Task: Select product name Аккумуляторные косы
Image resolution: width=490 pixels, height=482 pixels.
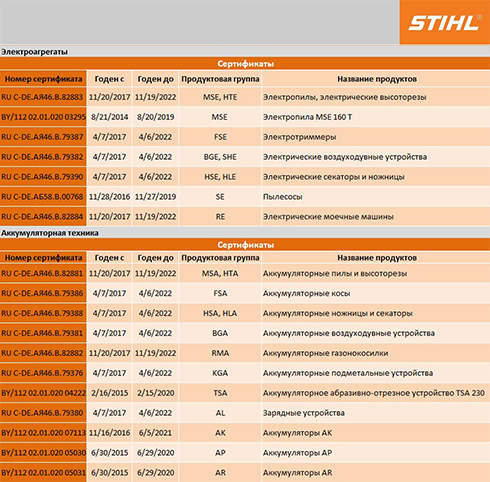Action: [306, 293]
